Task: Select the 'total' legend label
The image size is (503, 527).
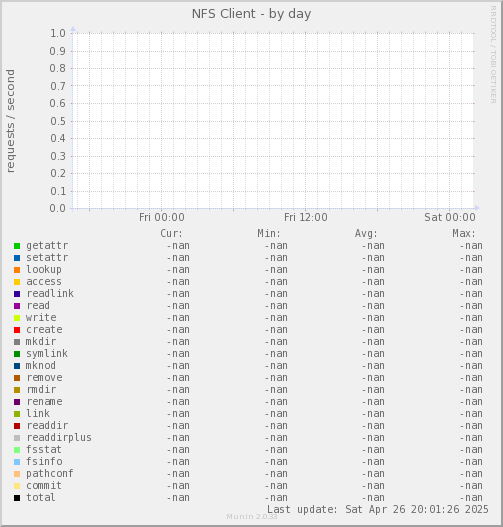Action: pyautogui.click(x=41, y=497)
